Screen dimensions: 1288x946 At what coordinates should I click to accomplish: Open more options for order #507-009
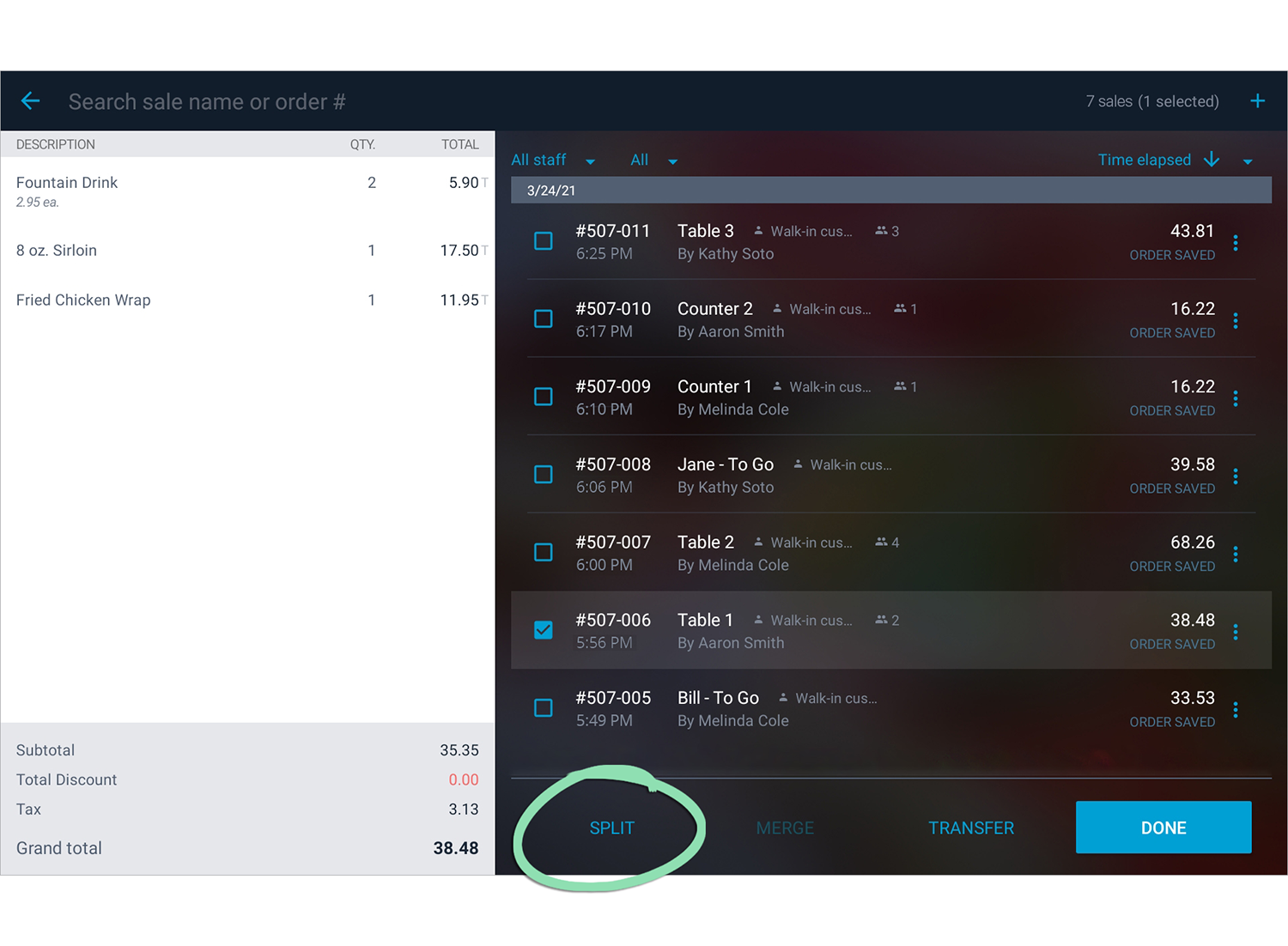click(1236, 398)
